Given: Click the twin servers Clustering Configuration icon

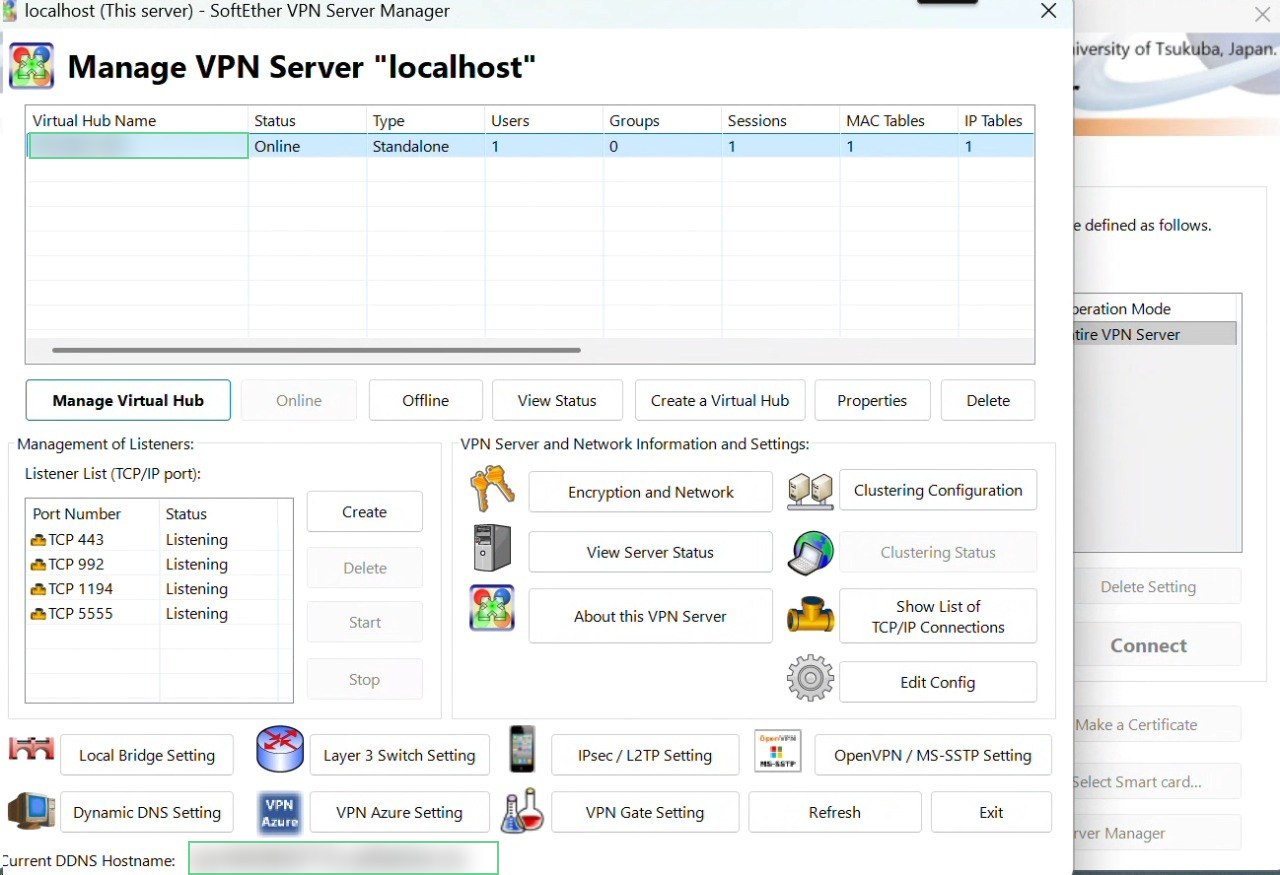Looking at the screenshot, I should 810,490.
